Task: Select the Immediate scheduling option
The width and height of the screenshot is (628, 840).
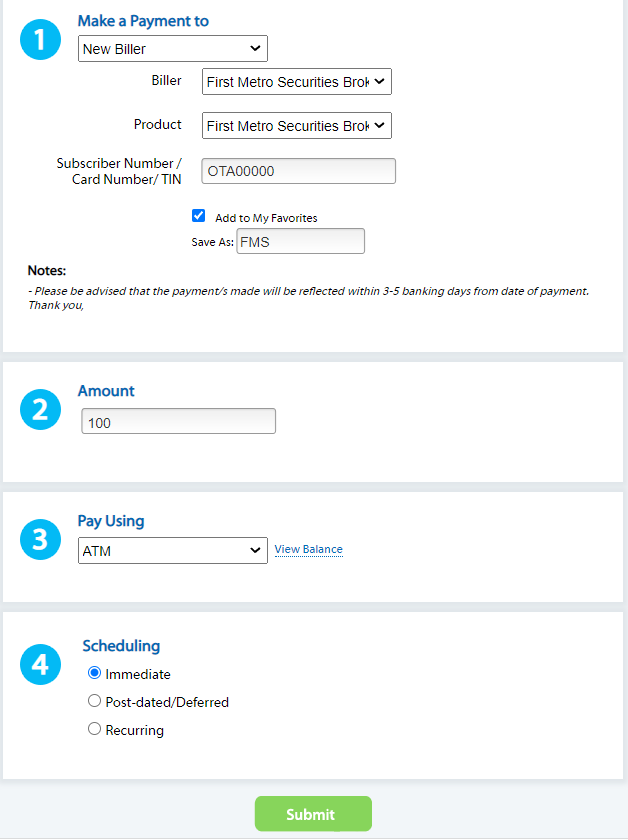Action: click(94, 673)
